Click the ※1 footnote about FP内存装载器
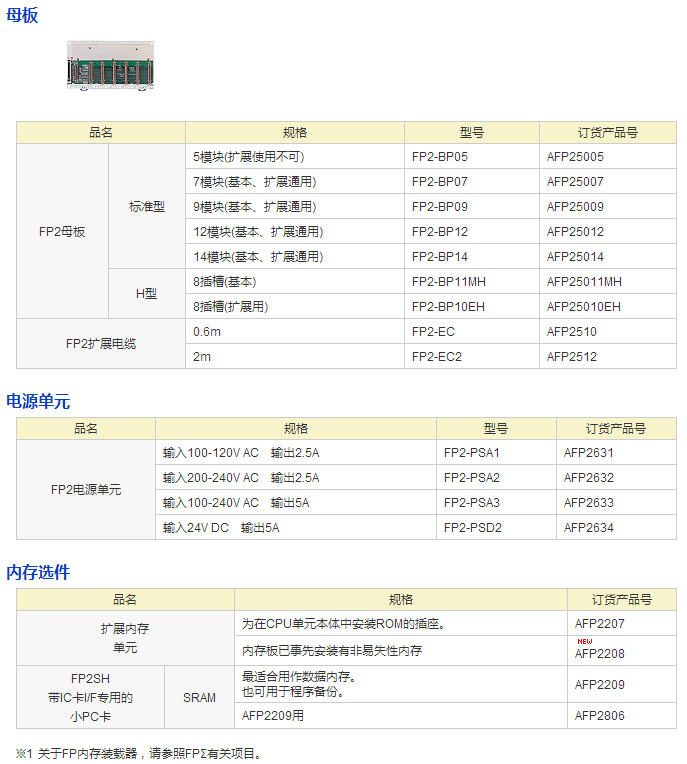 point(139,753)
